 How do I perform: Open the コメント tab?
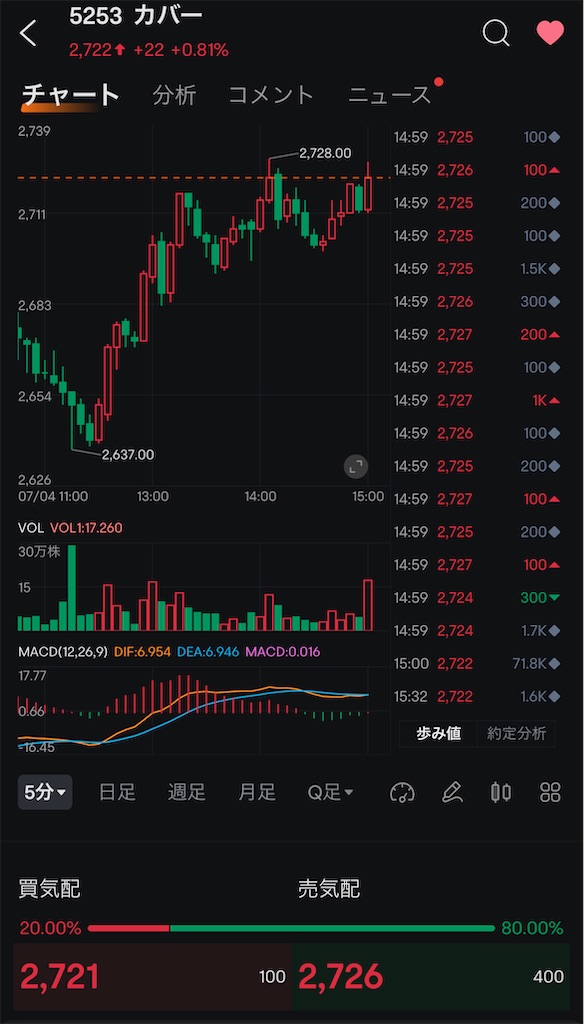(x=271, y=95)
